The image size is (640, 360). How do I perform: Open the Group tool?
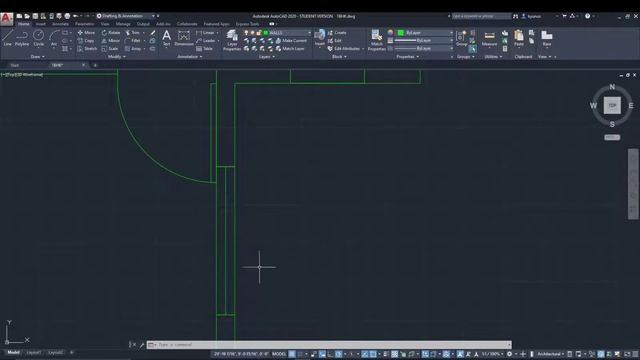tap(461, 38)
